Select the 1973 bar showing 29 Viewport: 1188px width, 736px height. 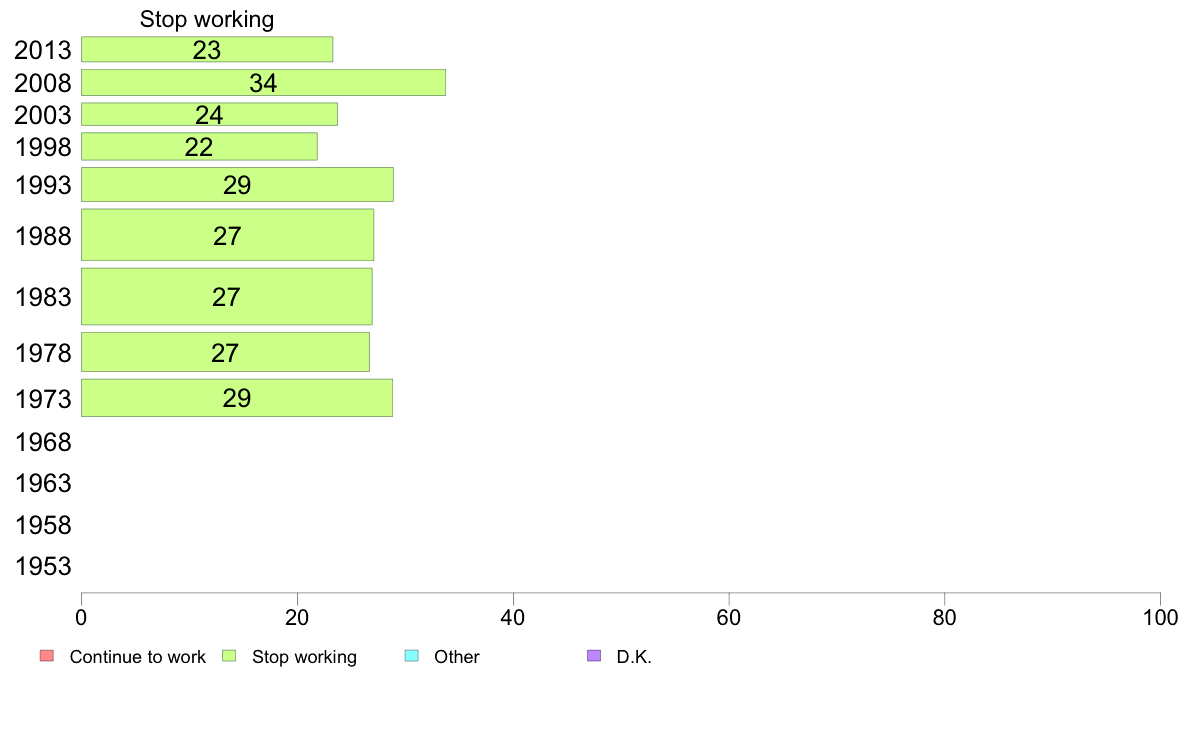(x=236, y=398)
